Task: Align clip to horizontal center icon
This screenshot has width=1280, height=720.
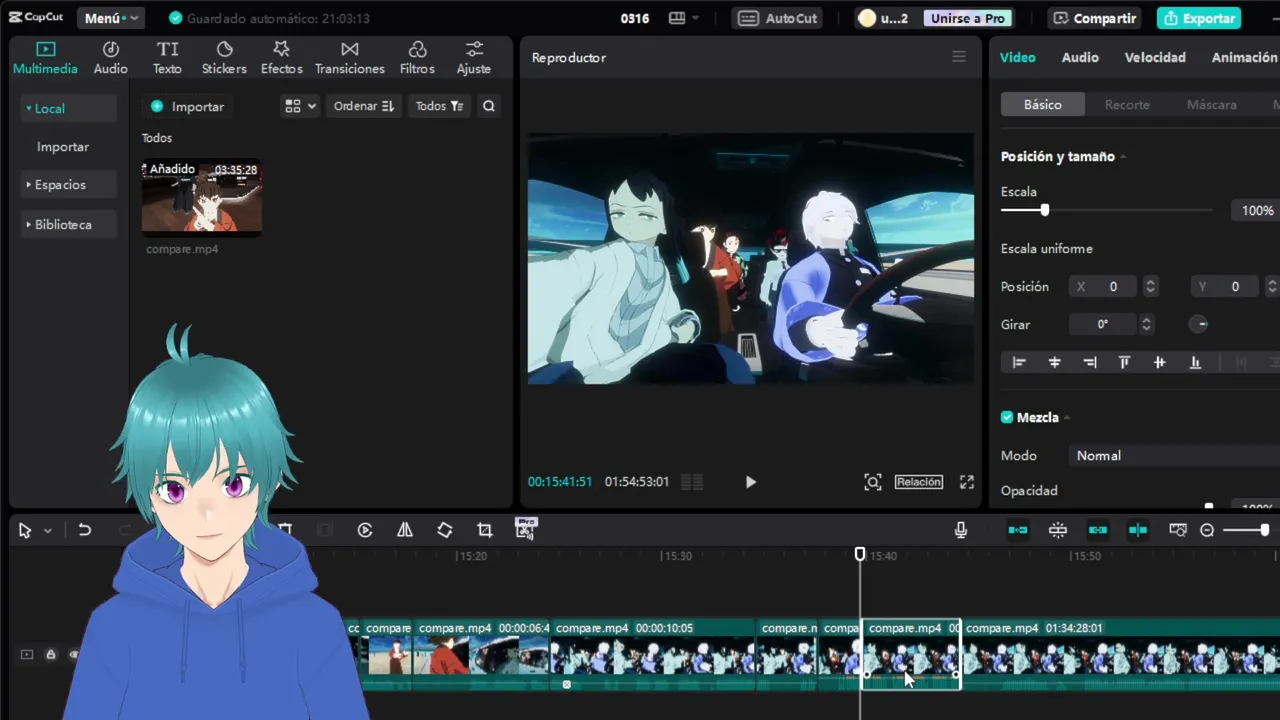Action: pos(1054,363)
